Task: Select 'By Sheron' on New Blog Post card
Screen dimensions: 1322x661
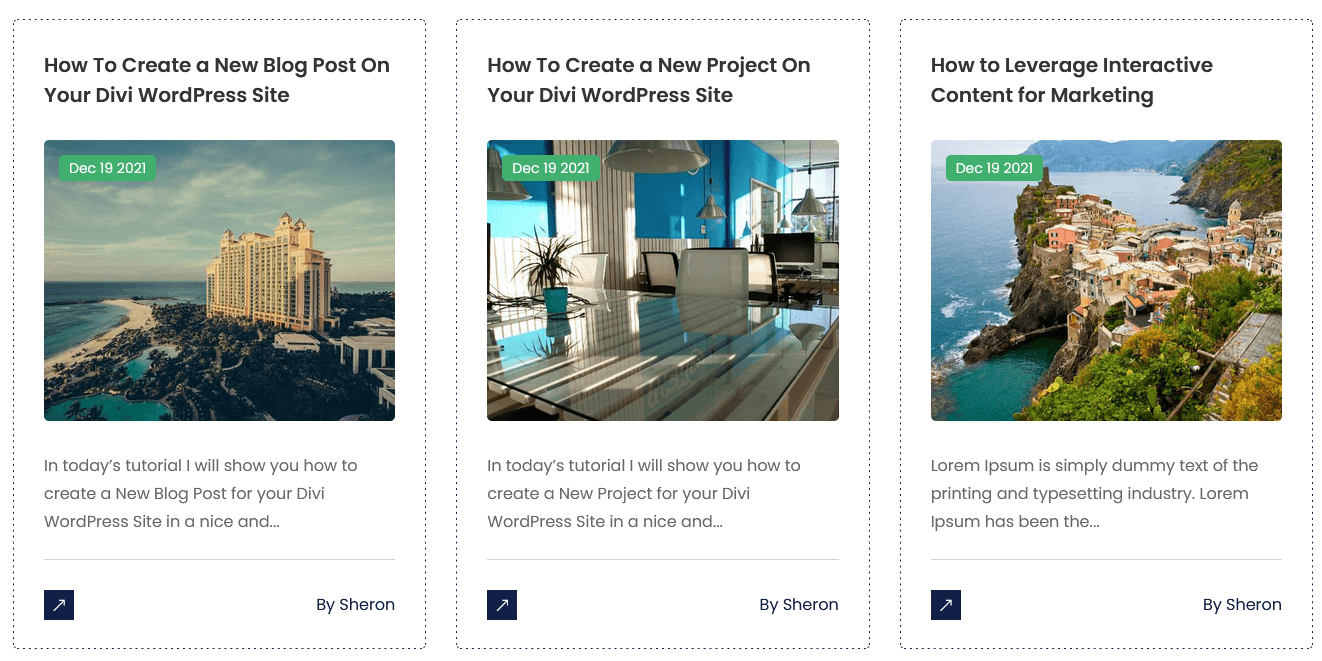Action: tap(355, 605)
